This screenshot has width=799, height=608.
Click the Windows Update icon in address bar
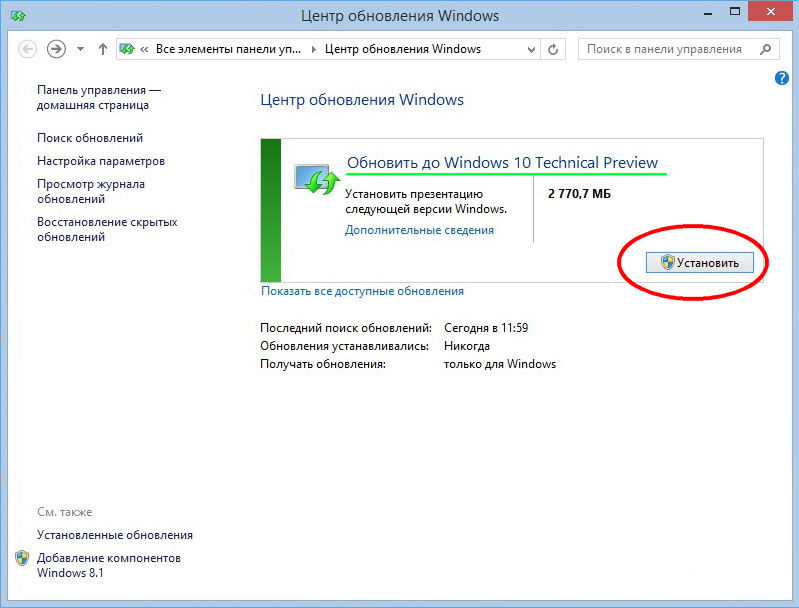pos(127,49)
